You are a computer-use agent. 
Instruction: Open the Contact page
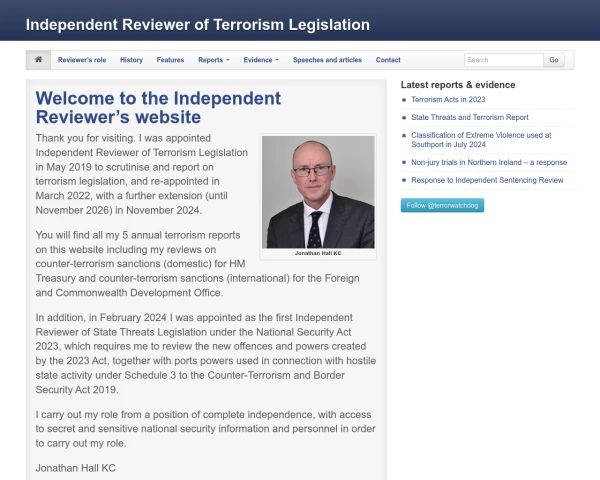(x=388, y=60)
